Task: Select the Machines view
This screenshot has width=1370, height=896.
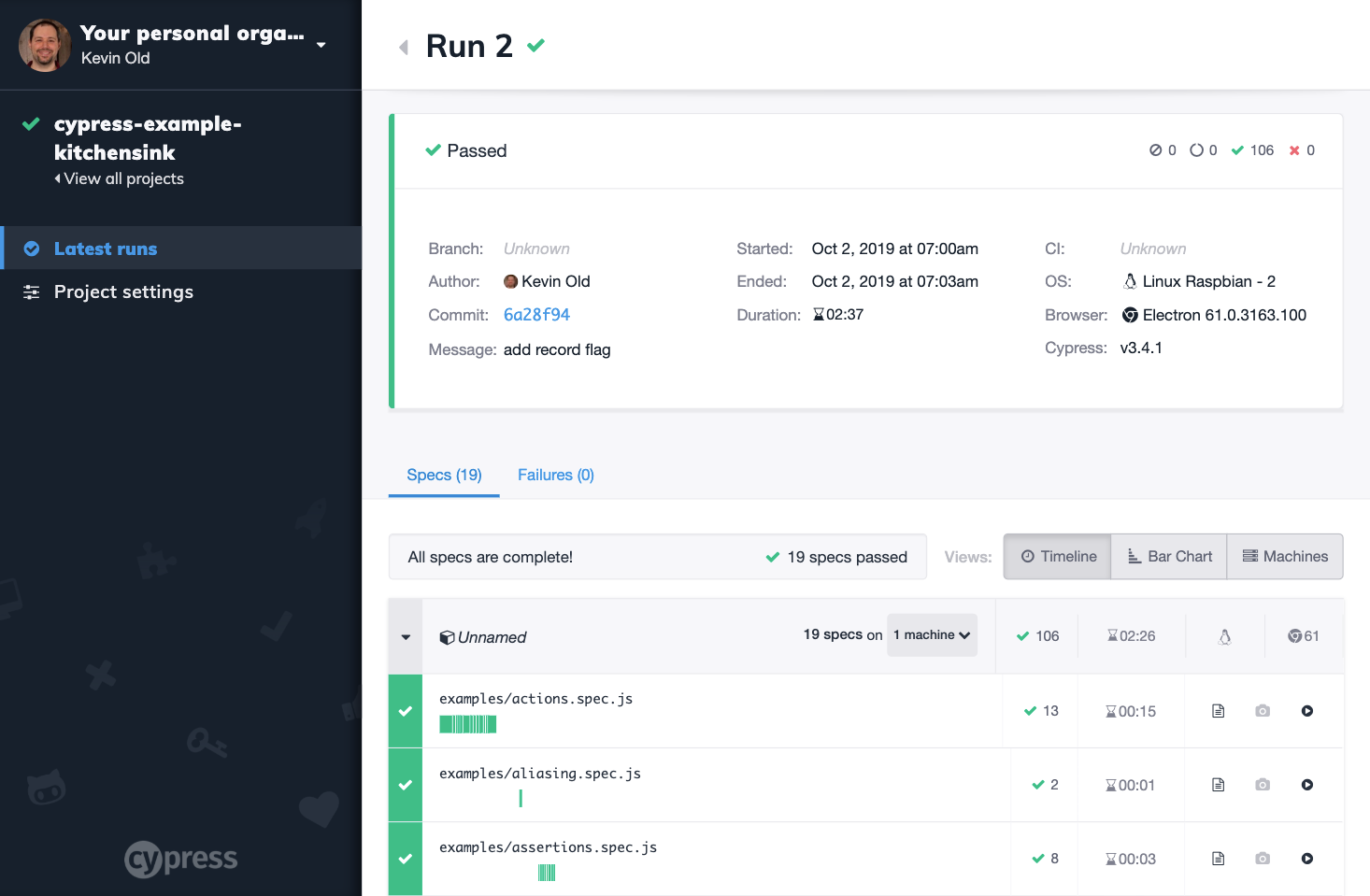Action: pos(1285,557)
